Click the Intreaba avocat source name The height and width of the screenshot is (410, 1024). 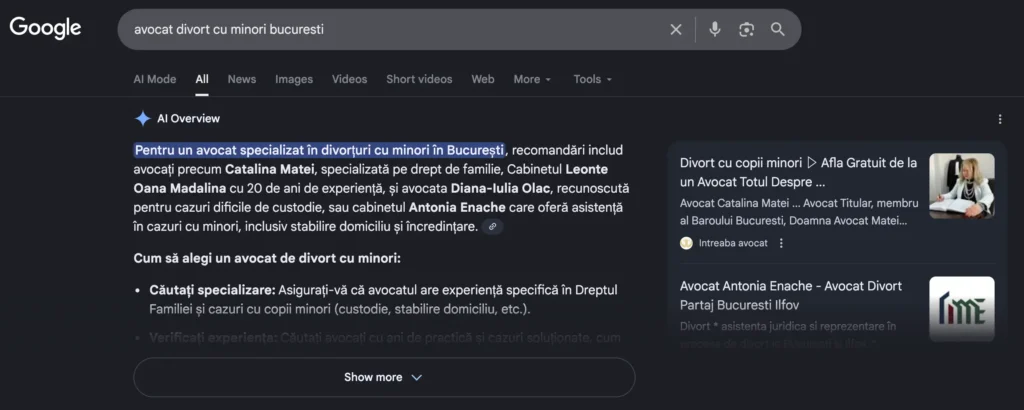[x=733, y=243]
